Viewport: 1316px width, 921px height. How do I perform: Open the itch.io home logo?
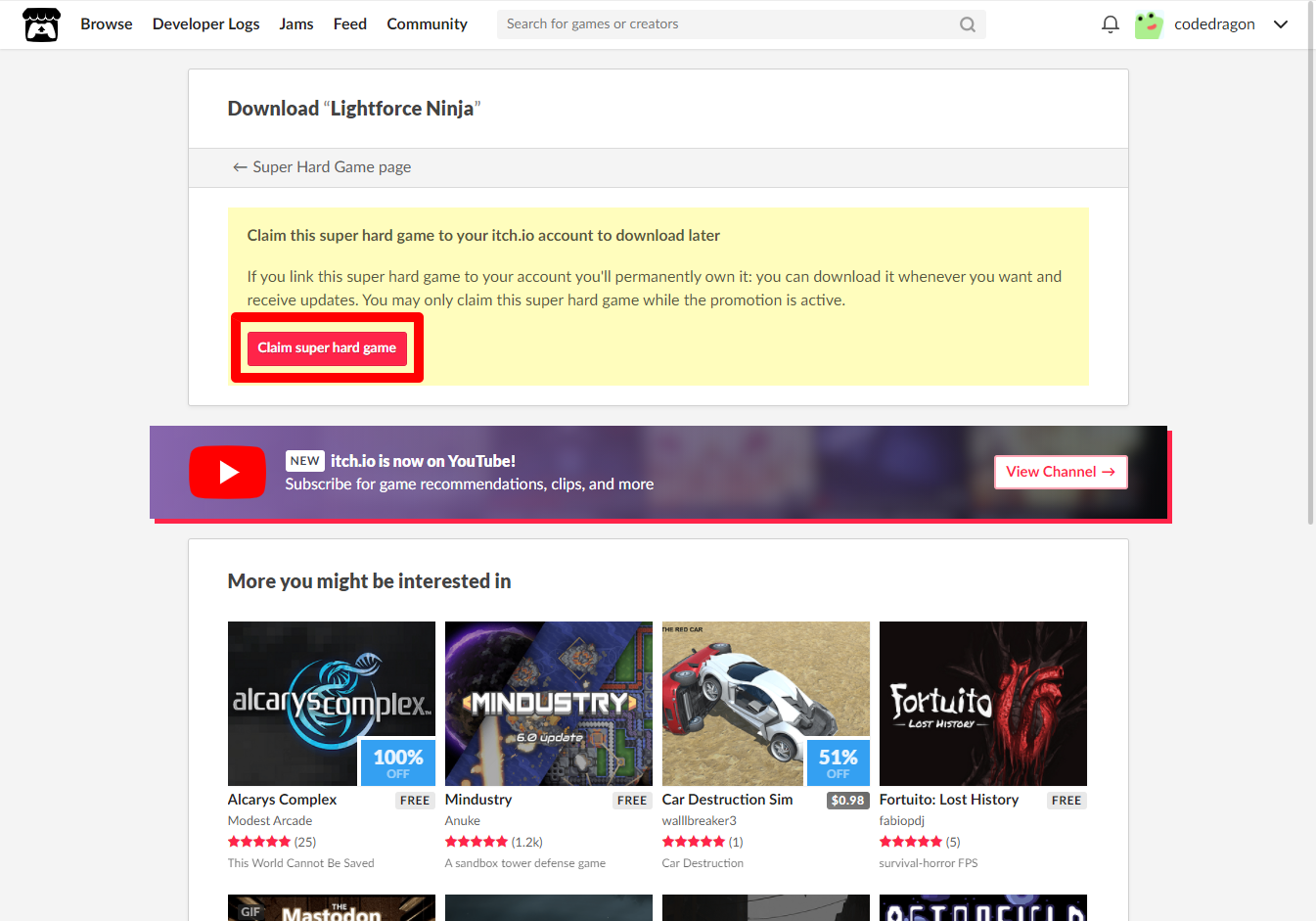41,24
